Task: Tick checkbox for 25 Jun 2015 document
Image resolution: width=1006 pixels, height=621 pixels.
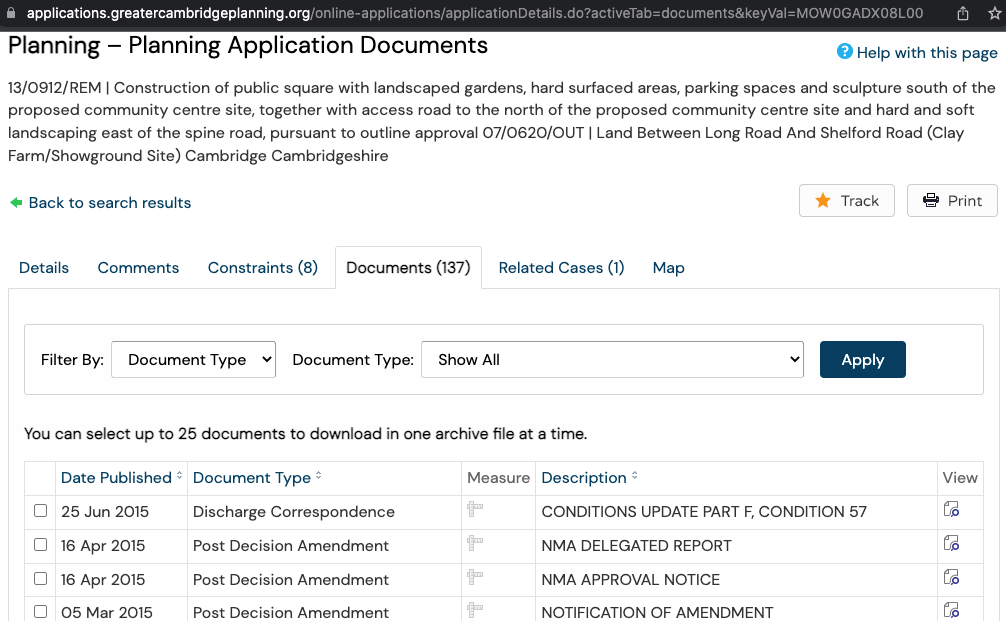Action: pyautogui.click(x=40, y=511)
